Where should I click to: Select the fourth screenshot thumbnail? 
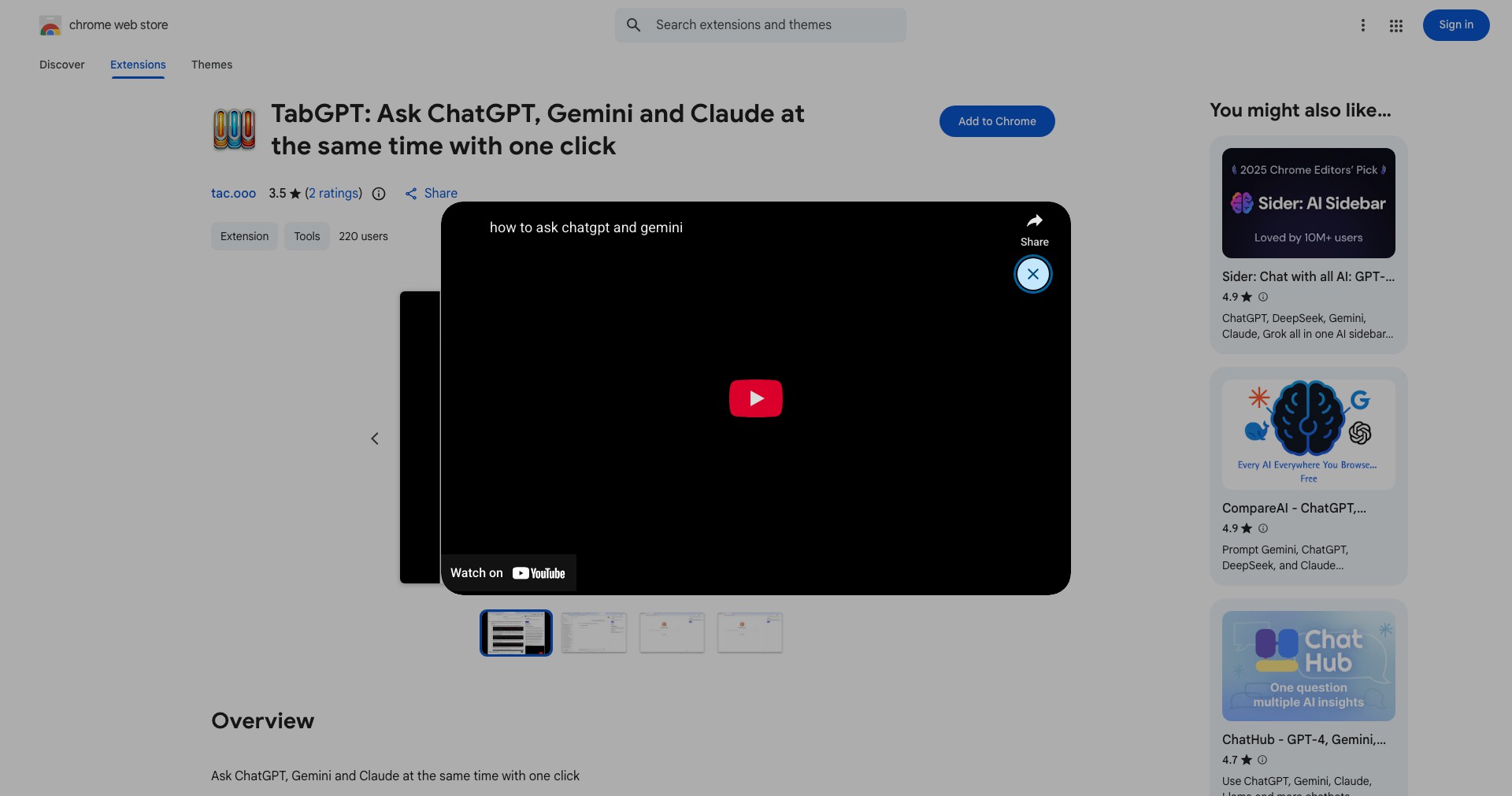tap(750, 633)
